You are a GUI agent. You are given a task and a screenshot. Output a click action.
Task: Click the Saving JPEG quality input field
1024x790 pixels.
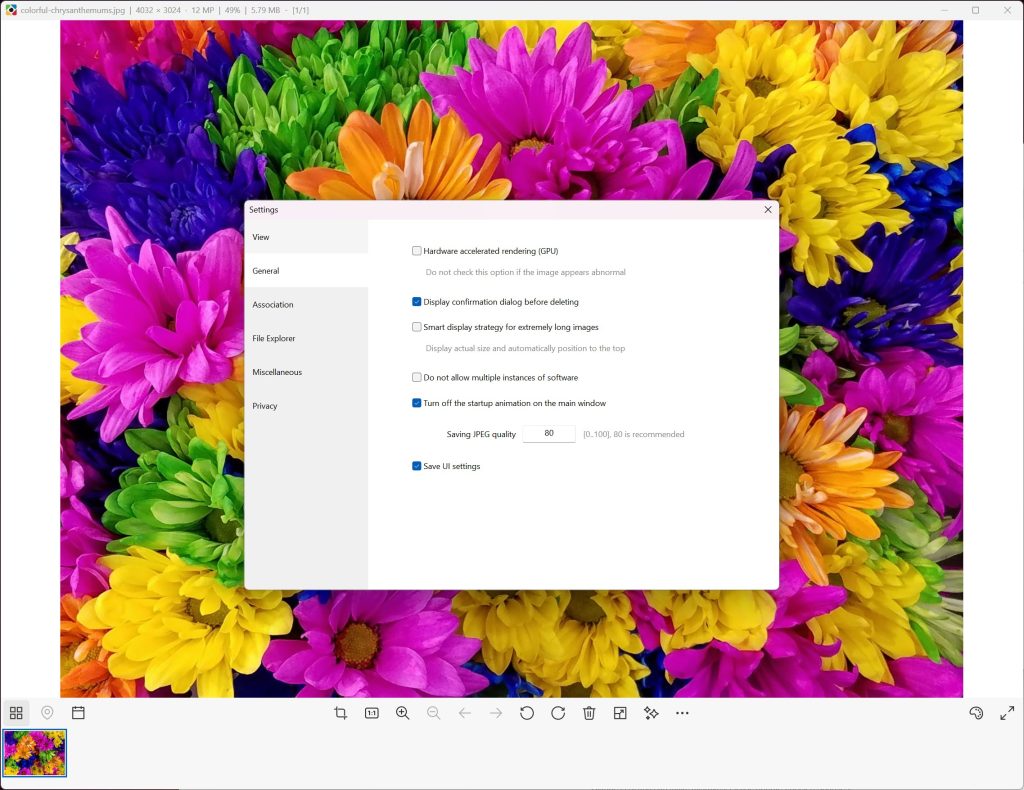549,434
